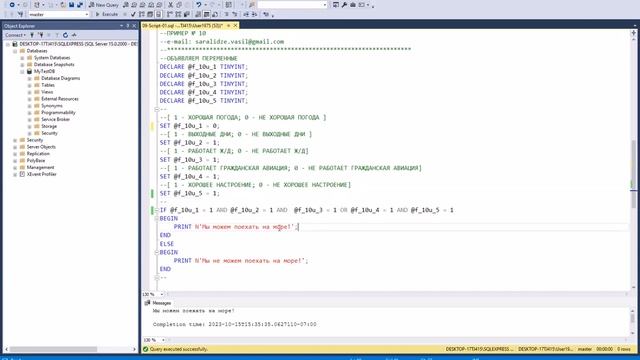Open the Object Explorer window position dropdown arrow
Viewport: 640px width, 360px height.
pyautogui.click(x=121, y=26)
